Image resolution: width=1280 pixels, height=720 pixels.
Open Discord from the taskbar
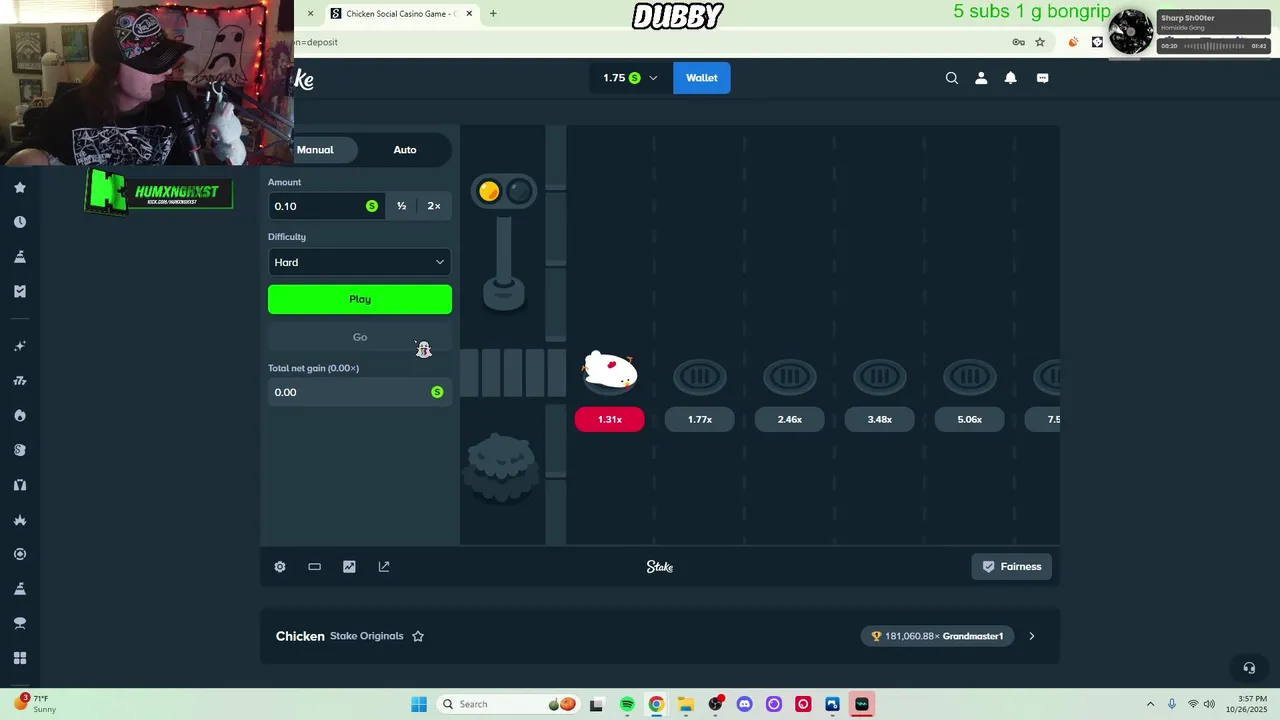[744, 704]
